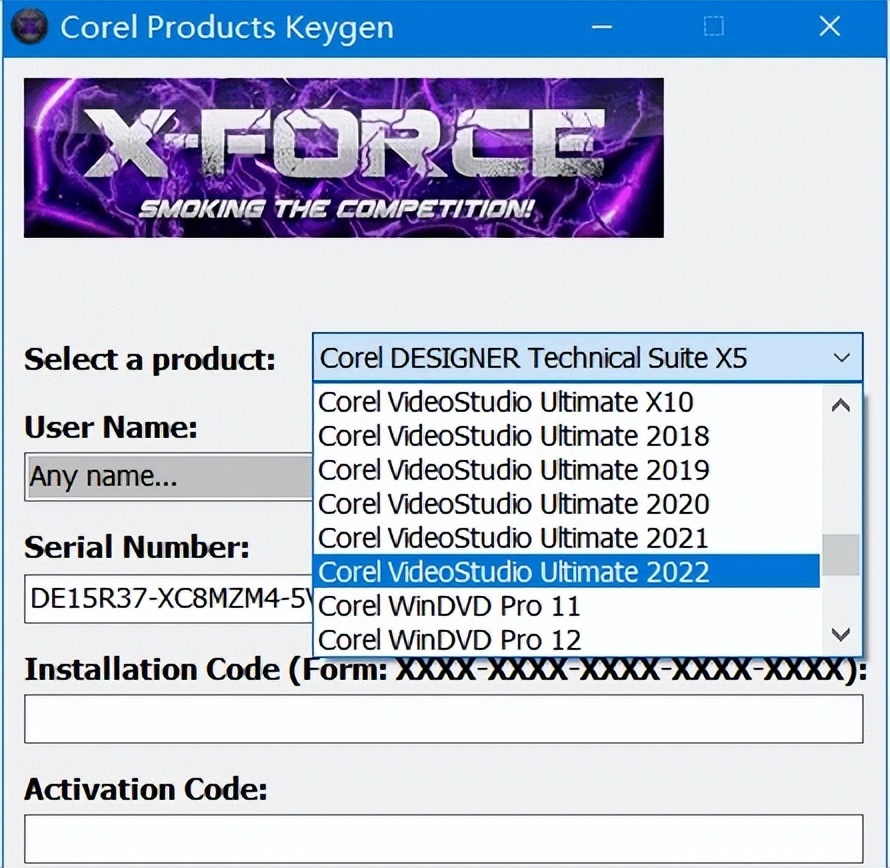Click the product list scroll up arrow
Screen dimensions: 890x868
(x=841, y=406)
